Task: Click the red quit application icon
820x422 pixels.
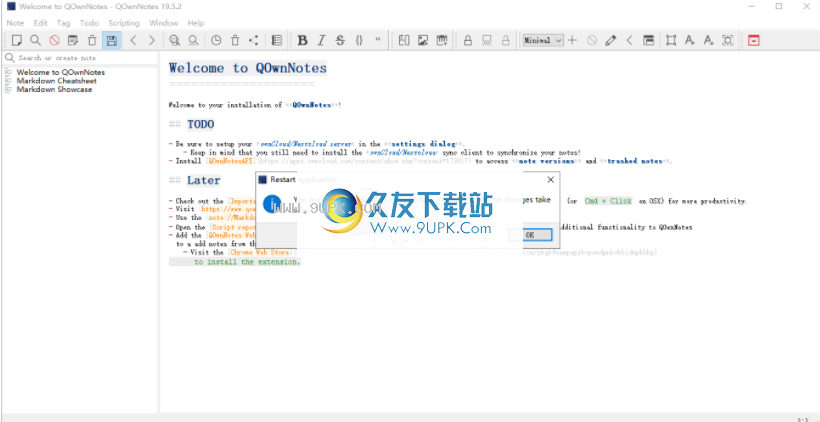Action: pos(754,40)
